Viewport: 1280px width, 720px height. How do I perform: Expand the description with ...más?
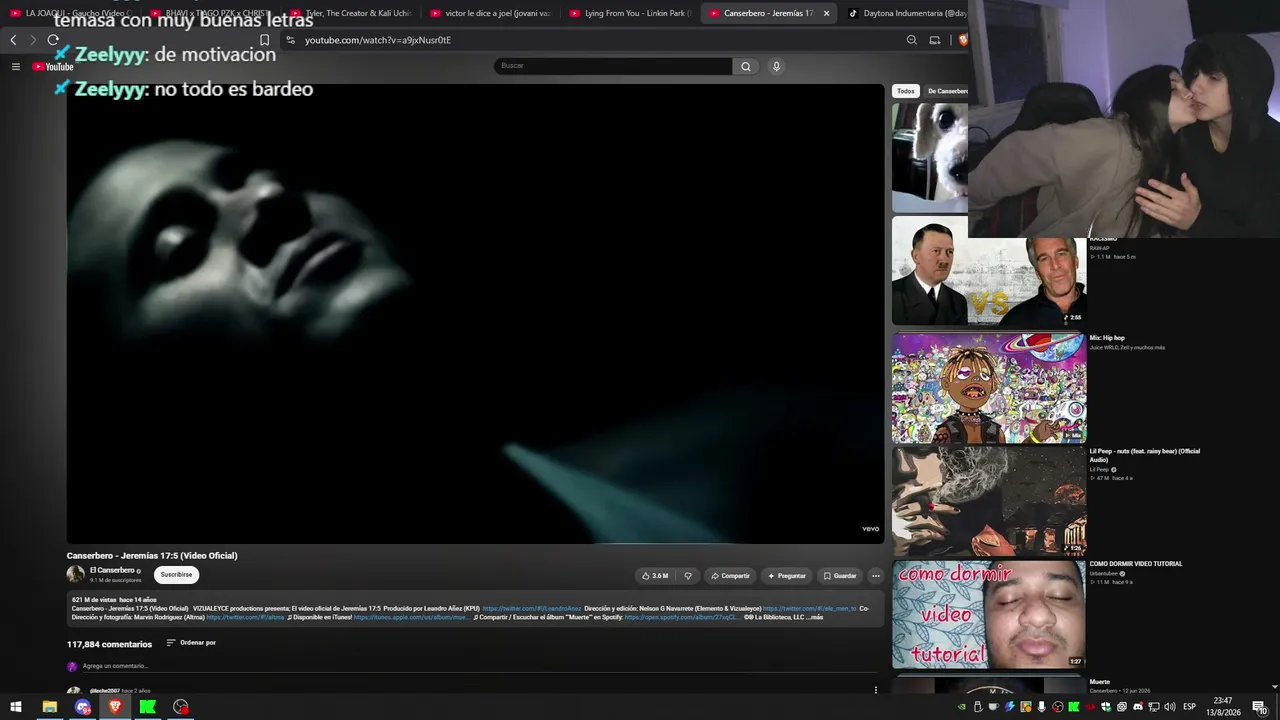tap(813, 617)
